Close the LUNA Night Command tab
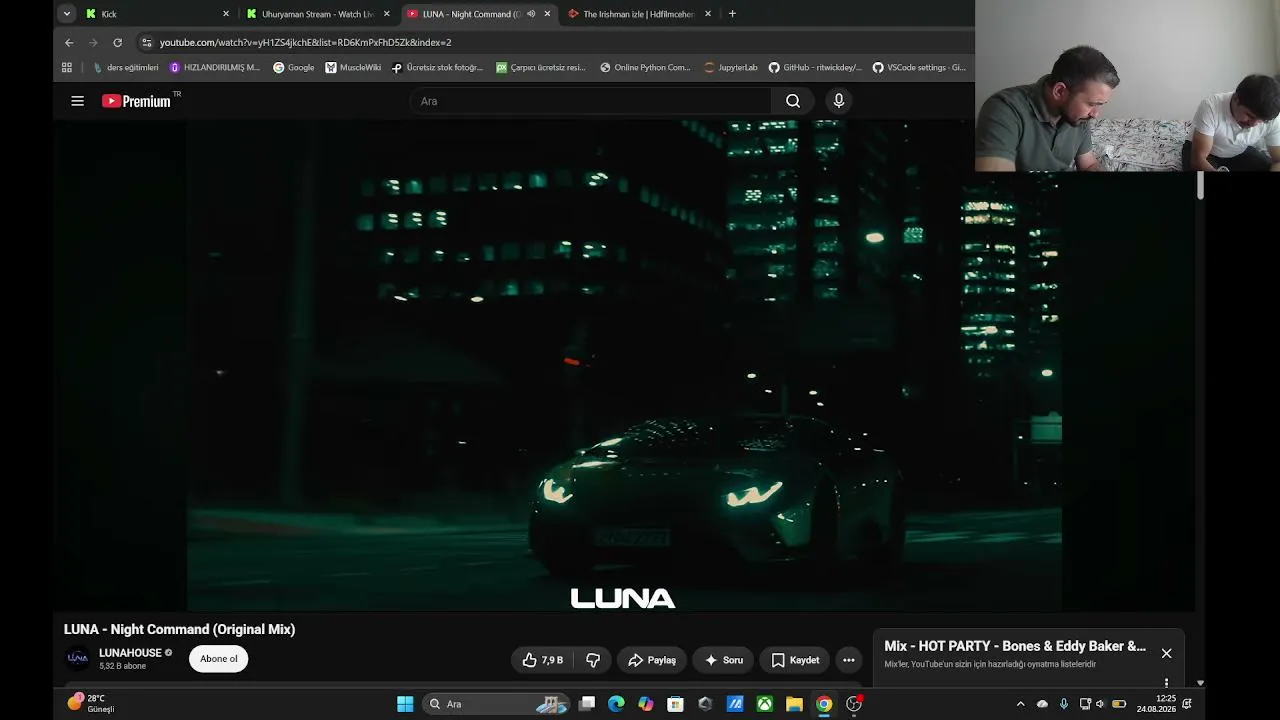The image size is (1280, 720). tap(547, 14)
